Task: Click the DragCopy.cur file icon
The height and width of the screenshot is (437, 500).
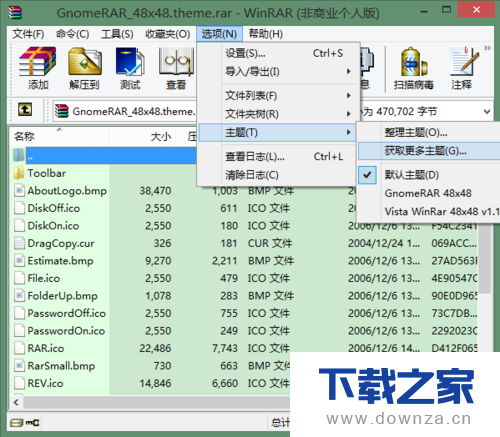Action: click(x=19, y=243)
